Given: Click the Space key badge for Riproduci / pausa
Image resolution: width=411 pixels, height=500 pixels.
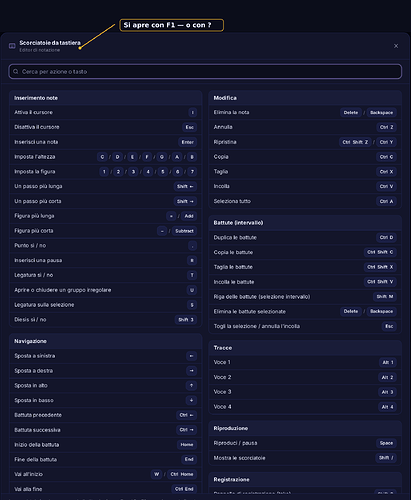Looking at the screenshot, I should click(x=386, y=443).
